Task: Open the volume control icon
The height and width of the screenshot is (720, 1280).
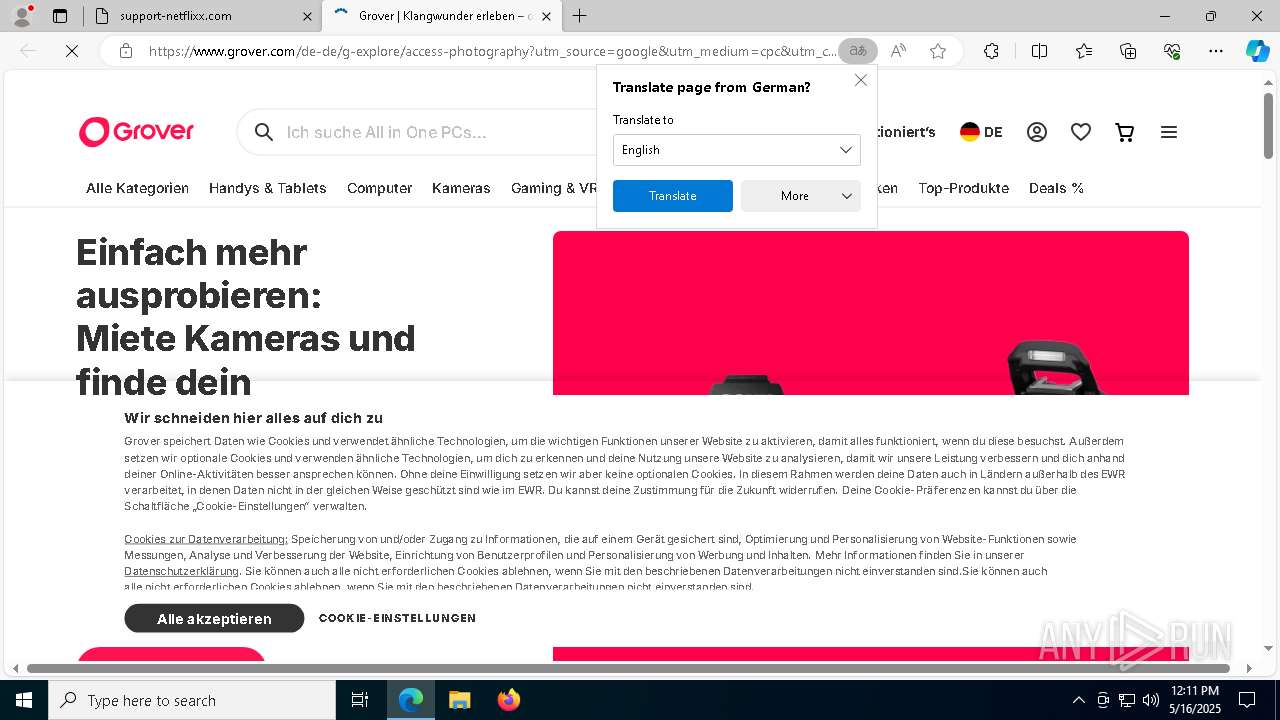Action: [1150, 700]
